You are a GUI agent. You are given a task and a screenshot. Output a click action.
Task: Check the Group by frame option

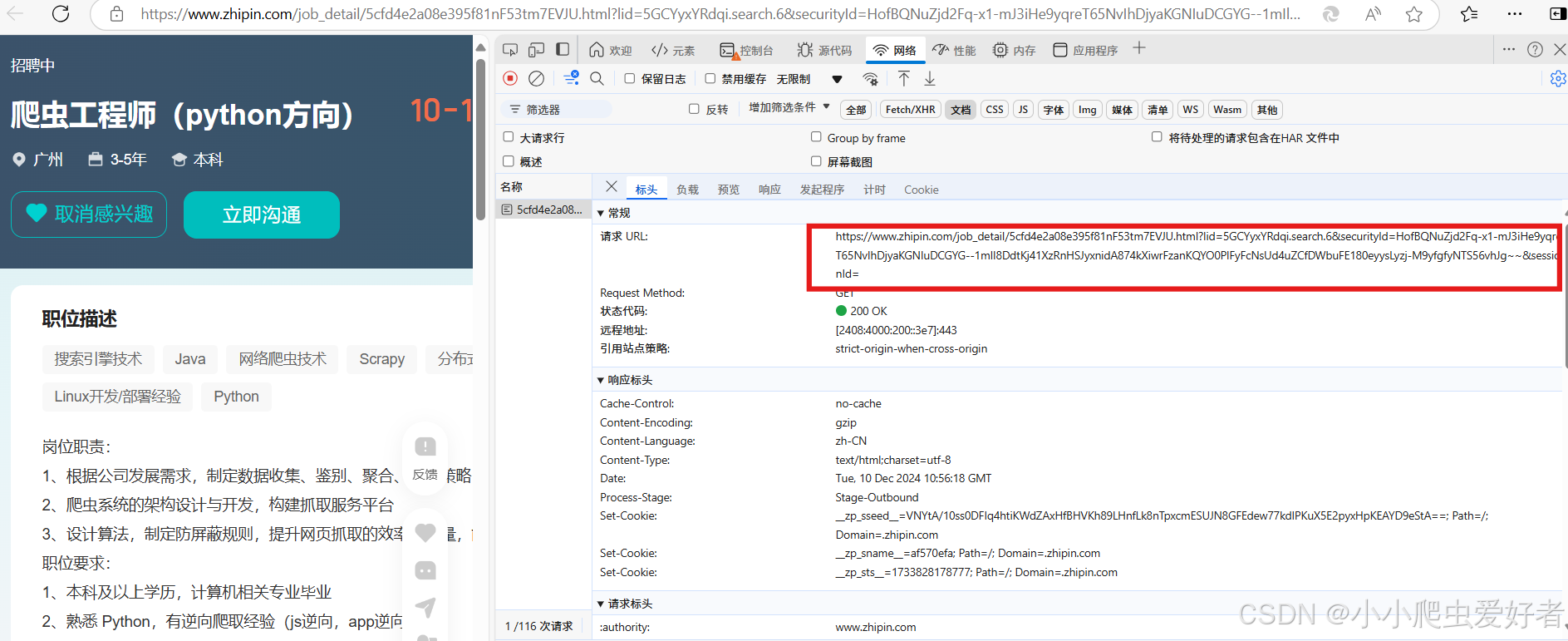[x=816, y=137]
